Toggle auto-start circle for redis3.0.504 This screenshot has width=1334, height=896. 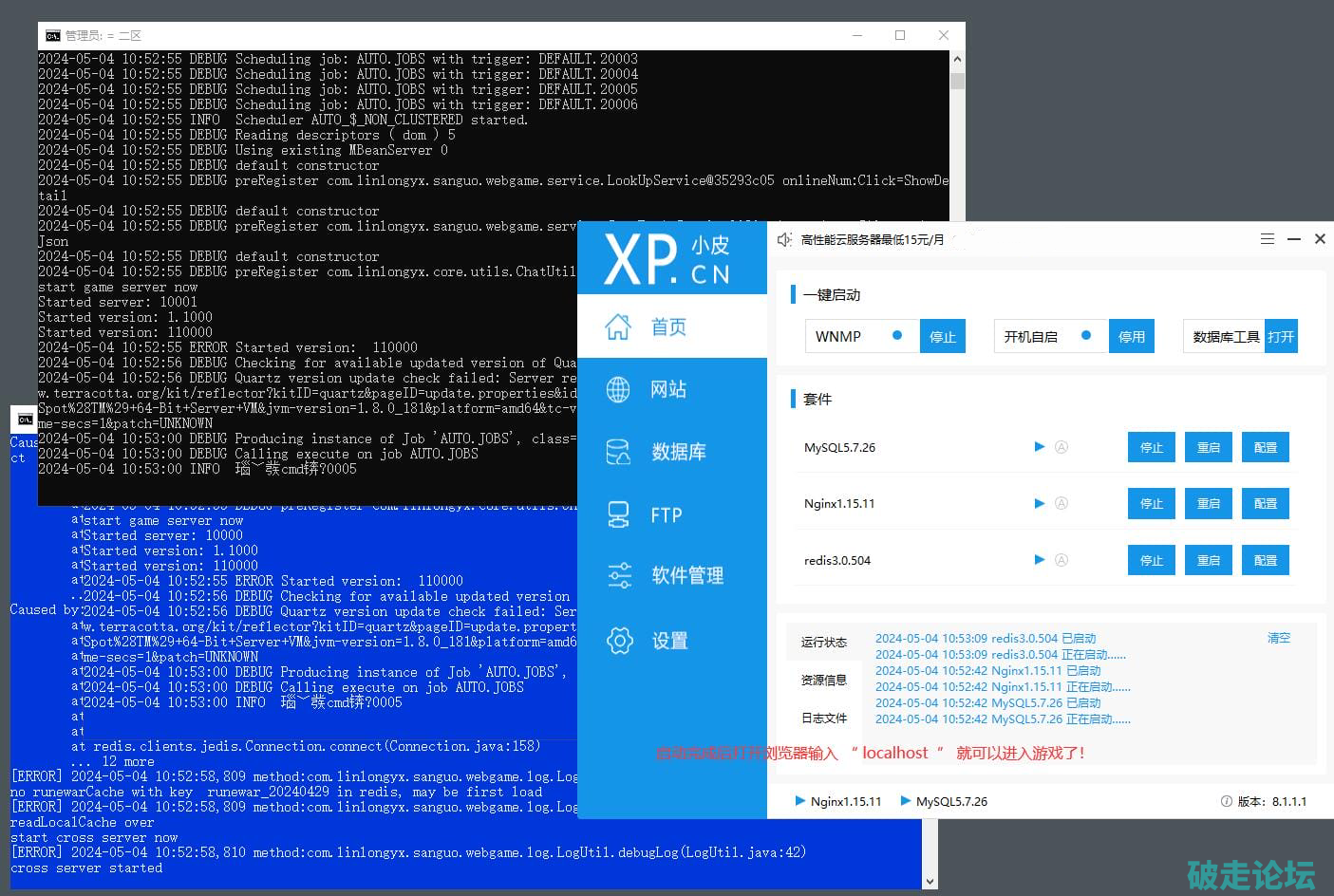(x=1062, y=560)
